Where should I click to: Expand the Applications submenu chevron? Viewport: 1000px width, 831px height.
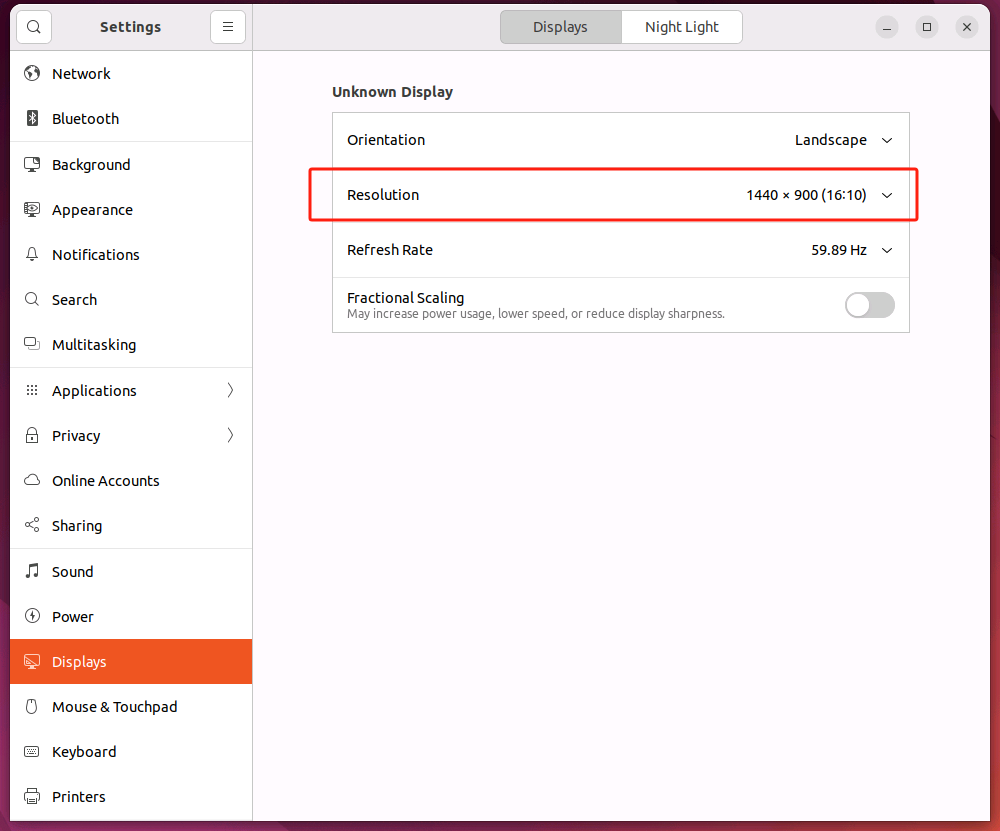(230, 390)
